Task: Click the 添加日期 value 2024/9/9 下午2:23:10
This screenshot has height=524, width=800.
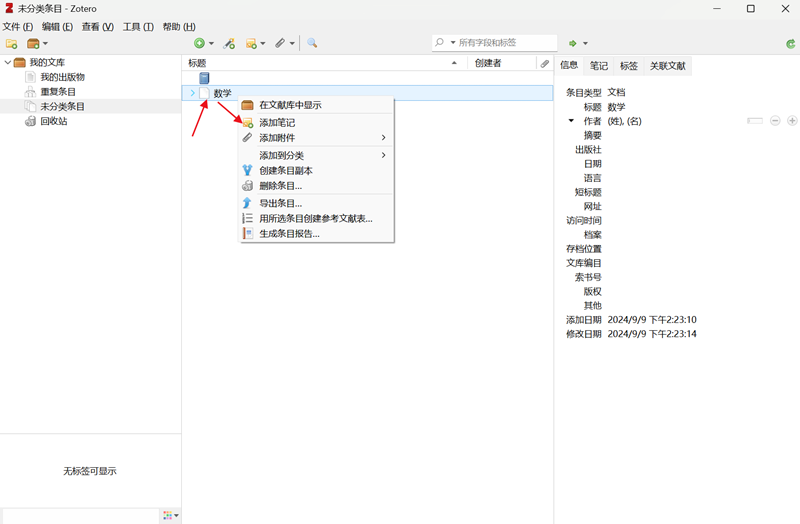Action: click(652, 320)
